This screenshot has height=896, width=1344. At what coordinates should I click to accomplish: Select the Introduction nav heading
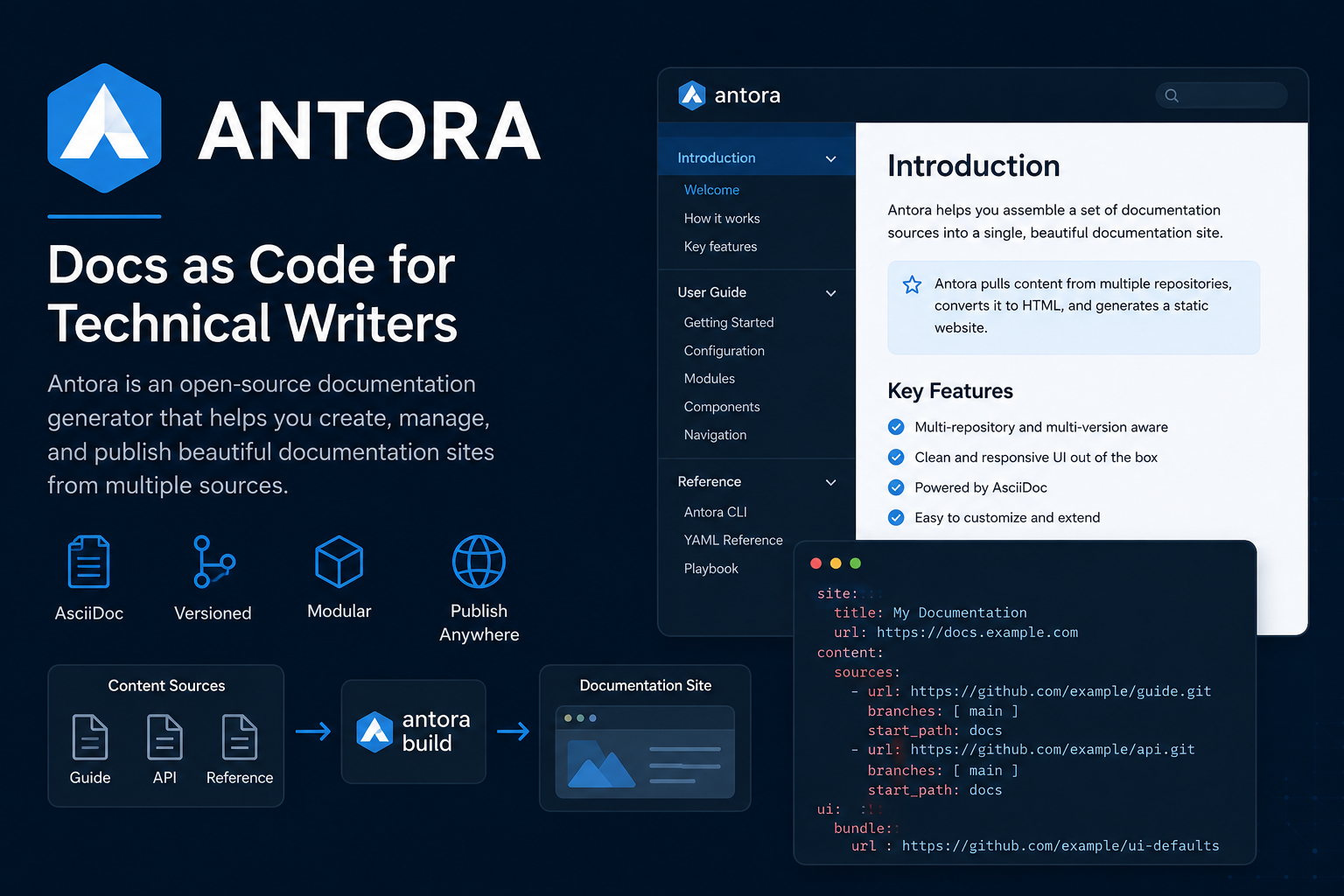[x=717, y=157]
